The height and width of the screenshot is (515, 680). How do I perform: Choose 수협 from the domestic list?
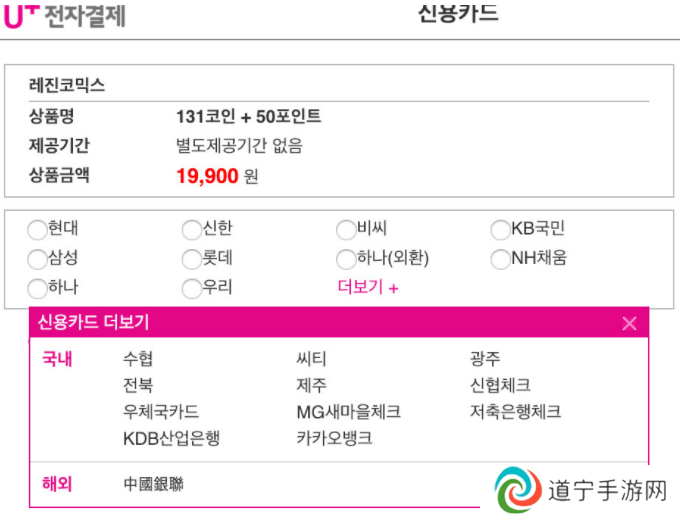[138, 359]
